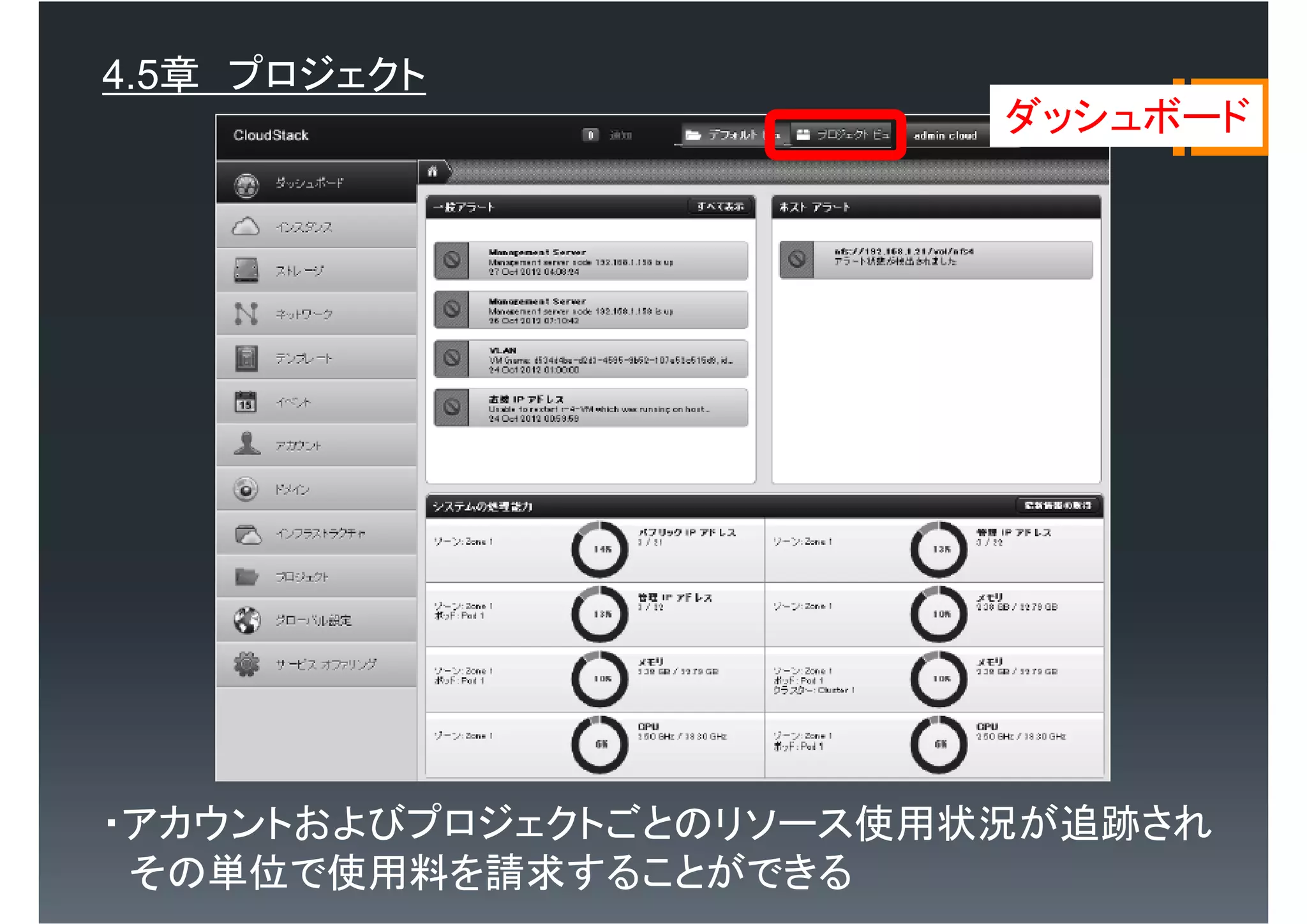This screenshot has height=924, width=1307.
Task: Click the alert icon for the 26 Oct Management Server alert
Action: (452, 309)
